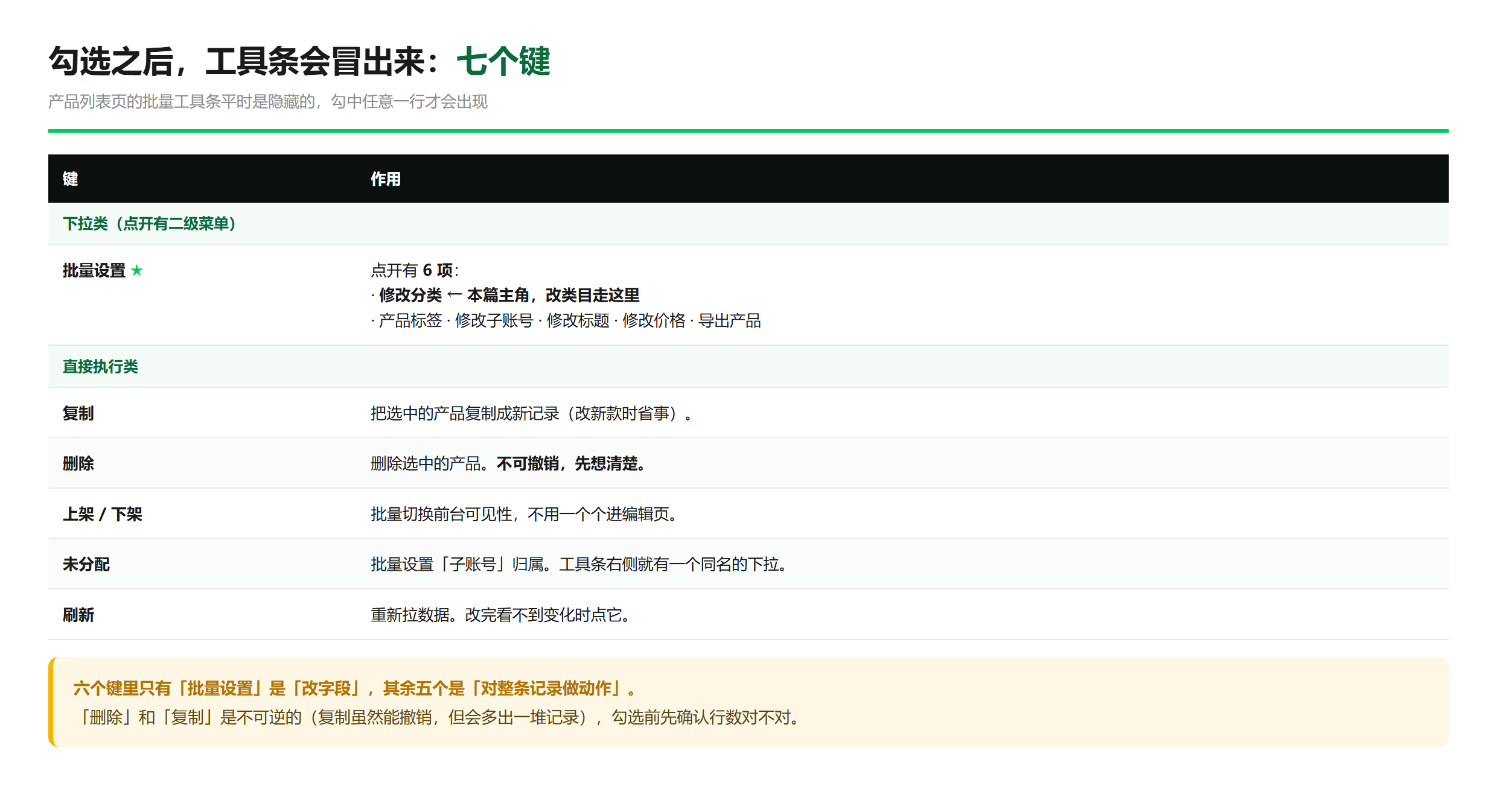Click the description 重新拉数据
This screenshot has width=1497, height=812.
point(410,615)
